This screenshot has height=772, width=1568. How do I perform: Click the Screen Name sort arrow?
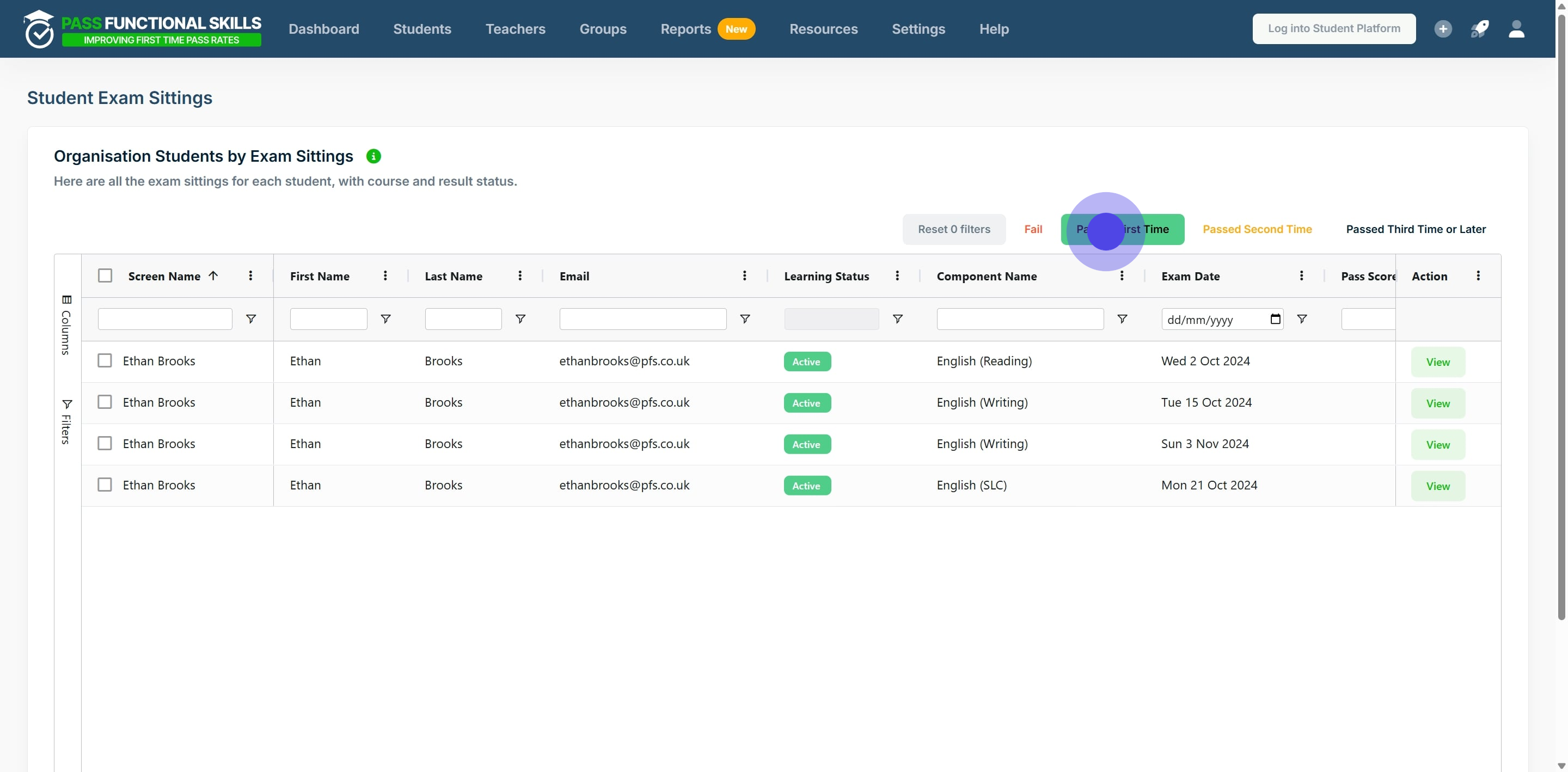tap(213, 276)
